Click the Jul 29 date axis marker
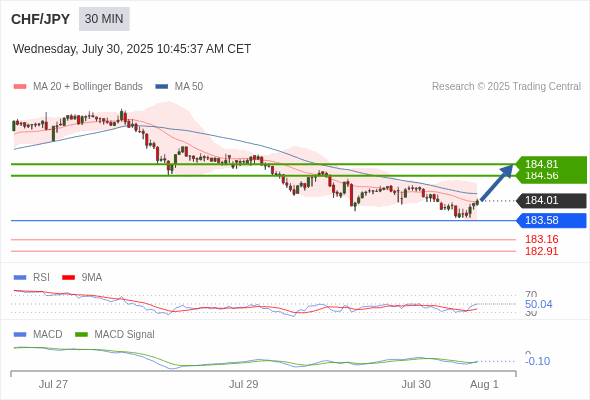 (243, 384)
